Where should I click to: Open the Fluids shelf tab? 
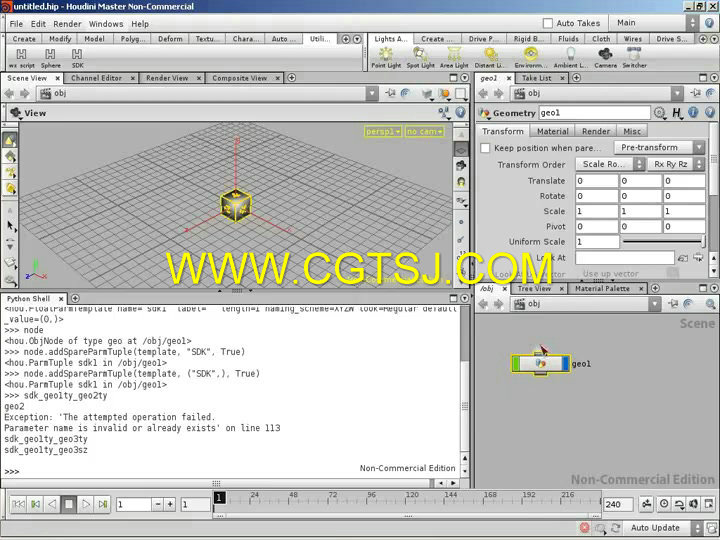[x=568, y=39]
